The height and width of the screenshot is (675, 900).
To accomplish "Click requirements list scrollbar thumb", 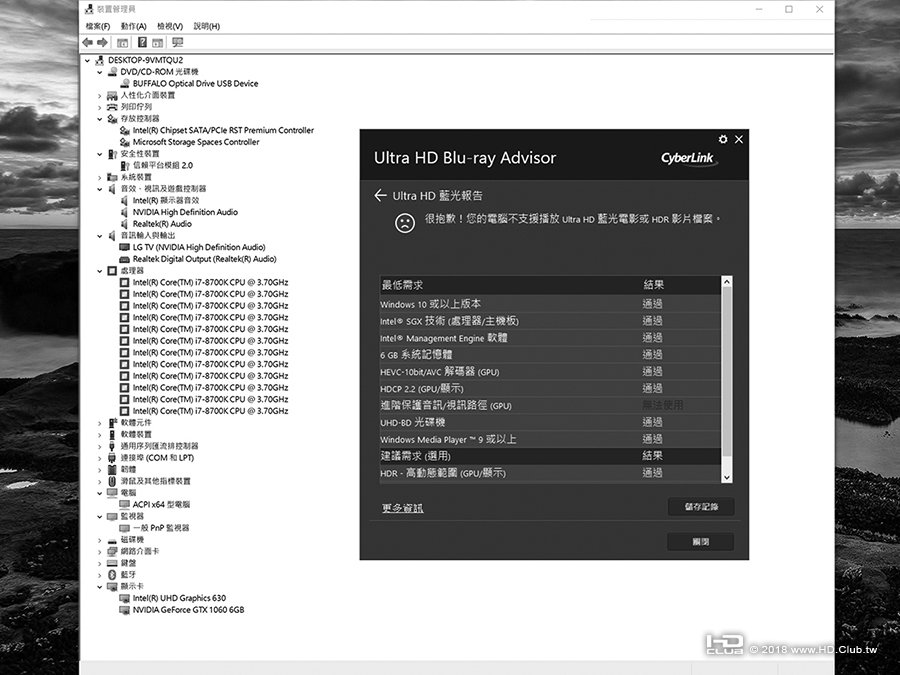I will pos(727,372).
